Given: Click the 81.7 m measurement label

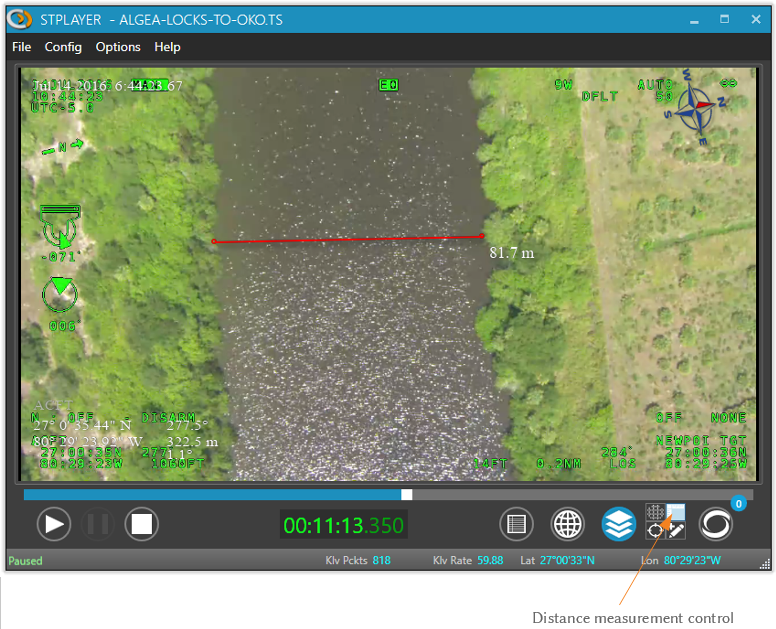Looking at the screenshot, I should coord(512,253).
